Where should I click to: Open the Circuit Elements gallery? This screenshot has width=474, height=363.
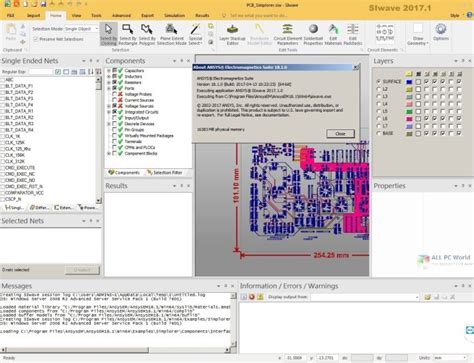click(385, 33)
